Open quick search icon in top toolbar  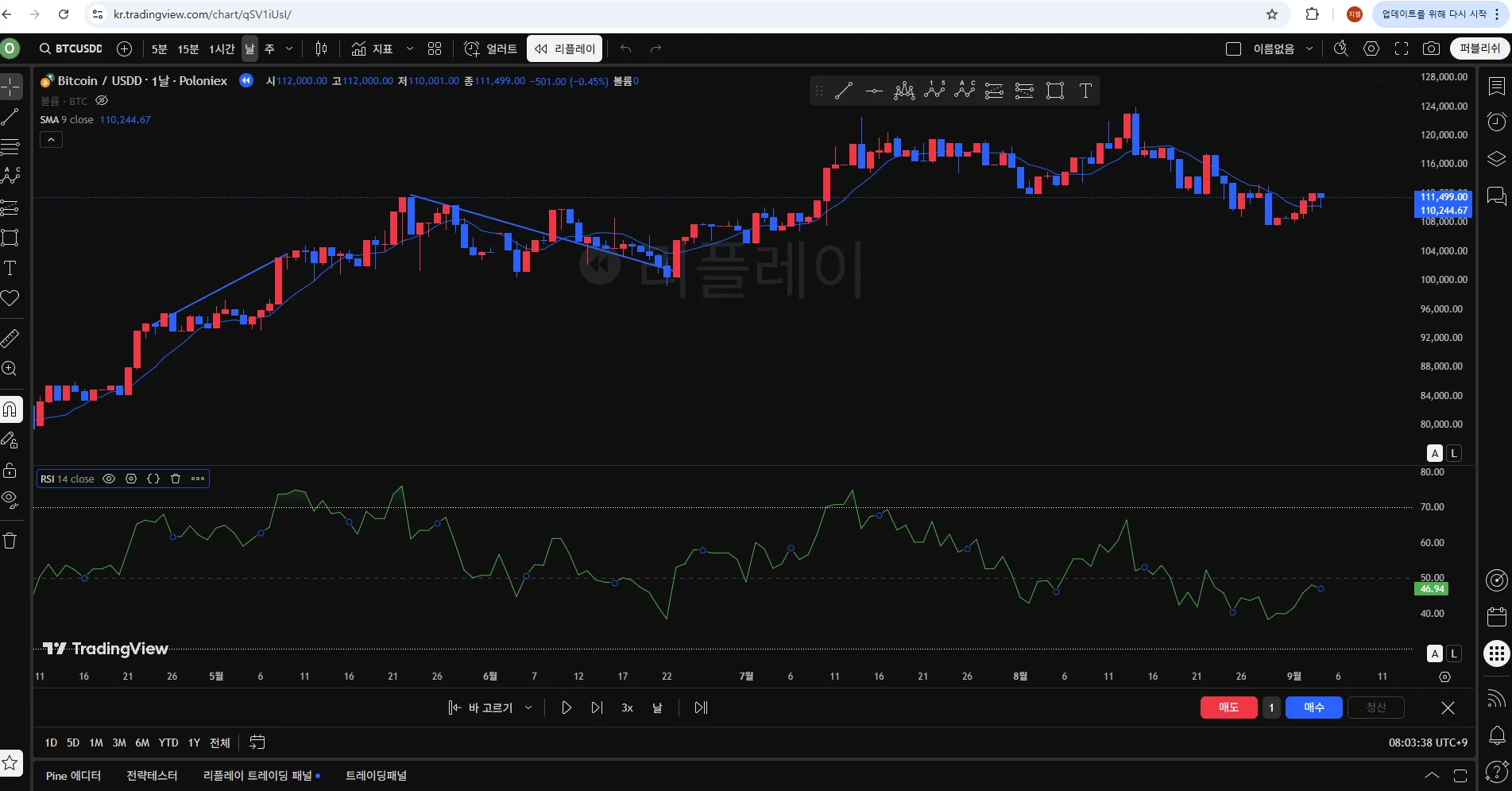tap(1341, 48)
